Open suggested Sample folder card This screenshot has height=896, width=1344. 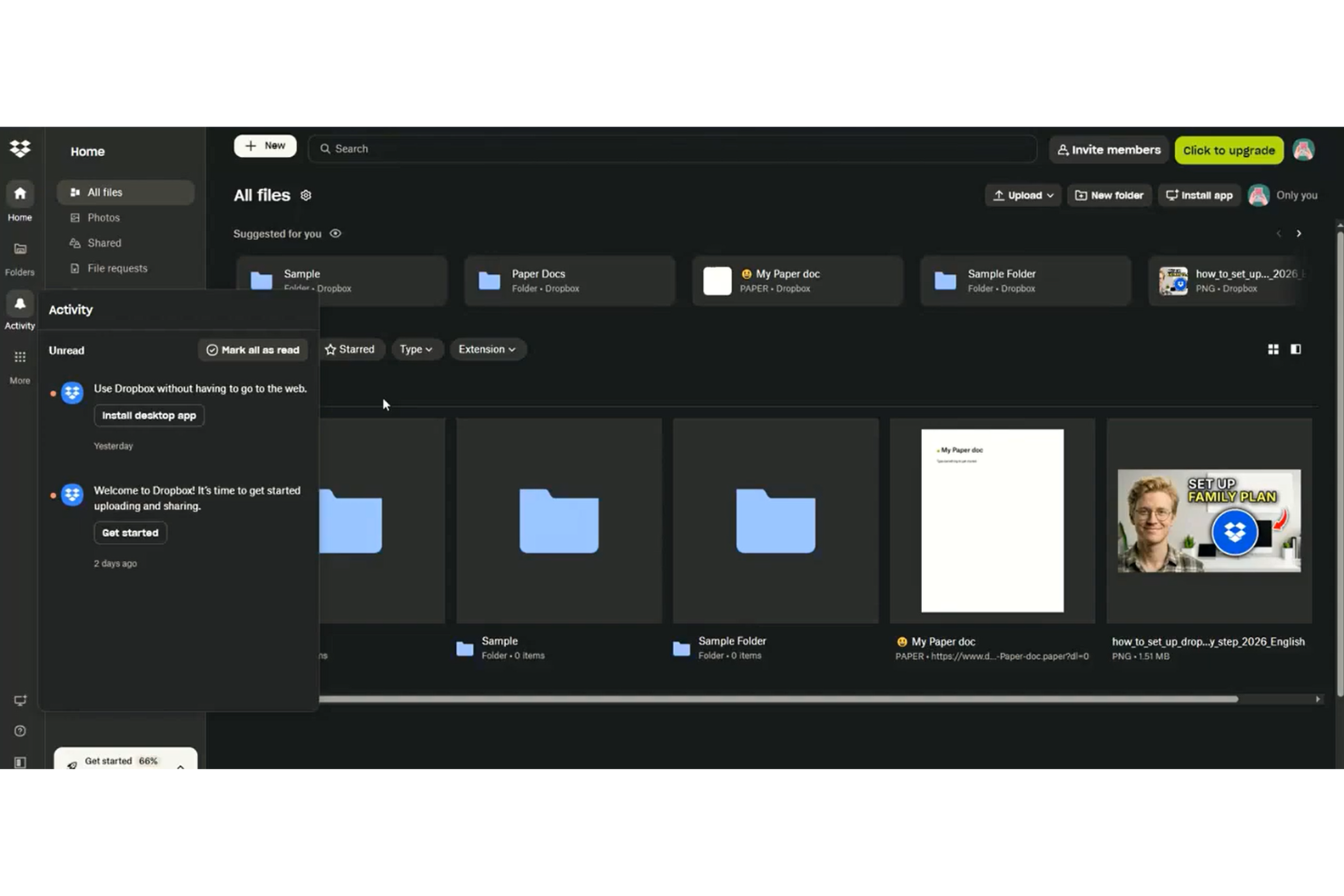point(342,281)
